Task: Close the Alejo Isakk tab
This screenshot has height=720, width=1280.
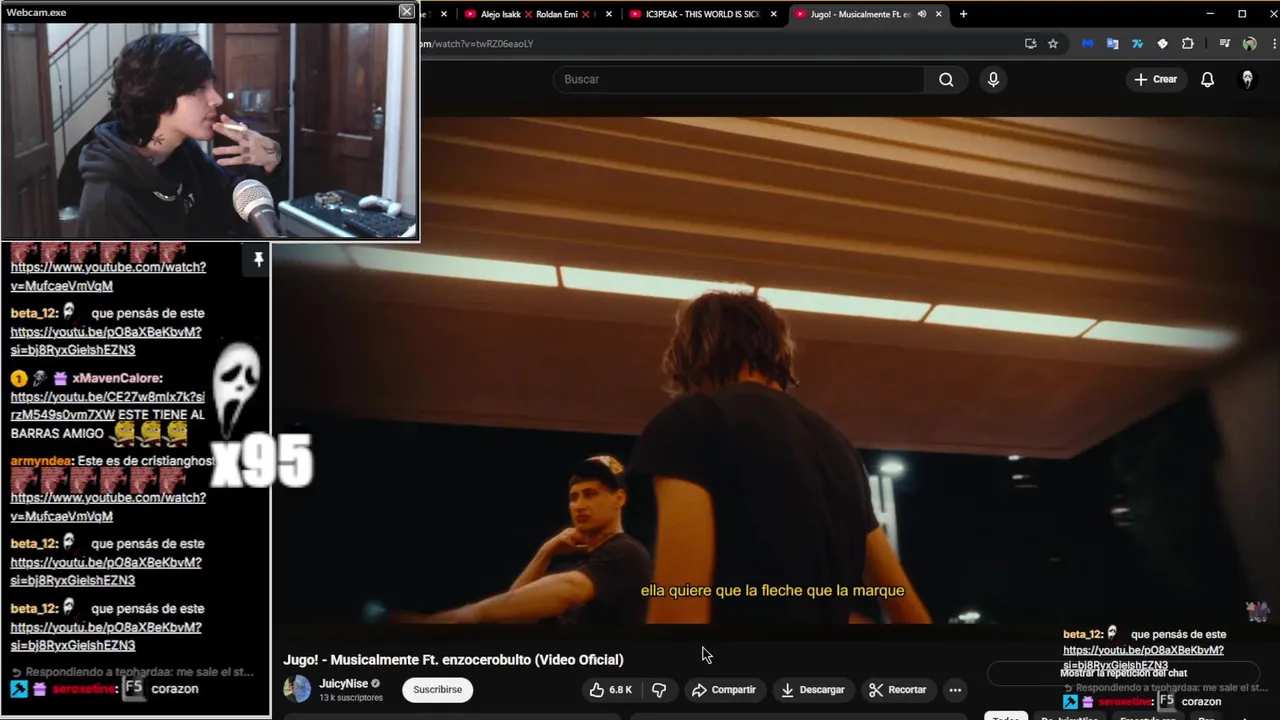Action: pos(609,14)
